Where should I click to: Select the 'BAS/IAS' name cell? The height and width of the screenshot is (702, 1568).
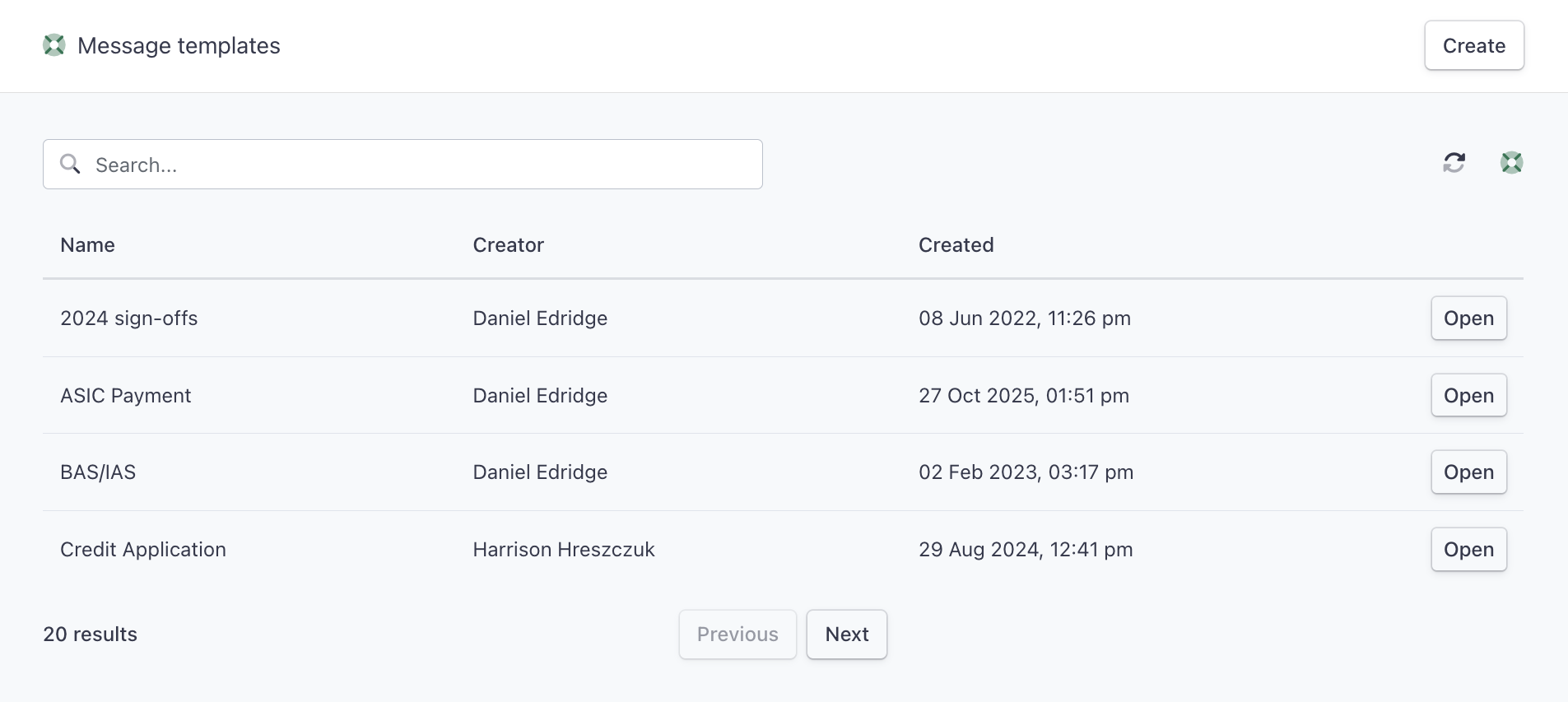[98, 472]
